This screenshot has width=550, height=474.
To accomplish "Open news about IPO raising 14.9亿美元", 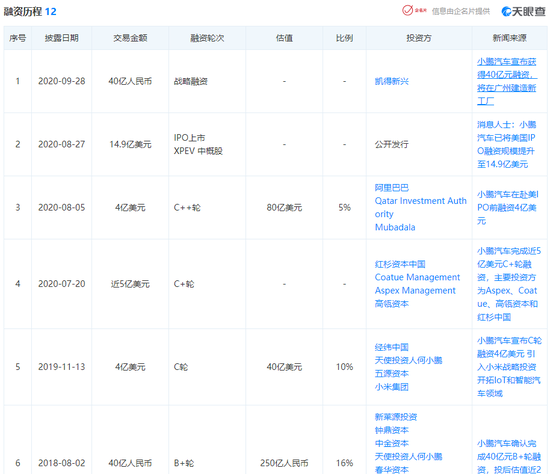I will click(507, 144).
